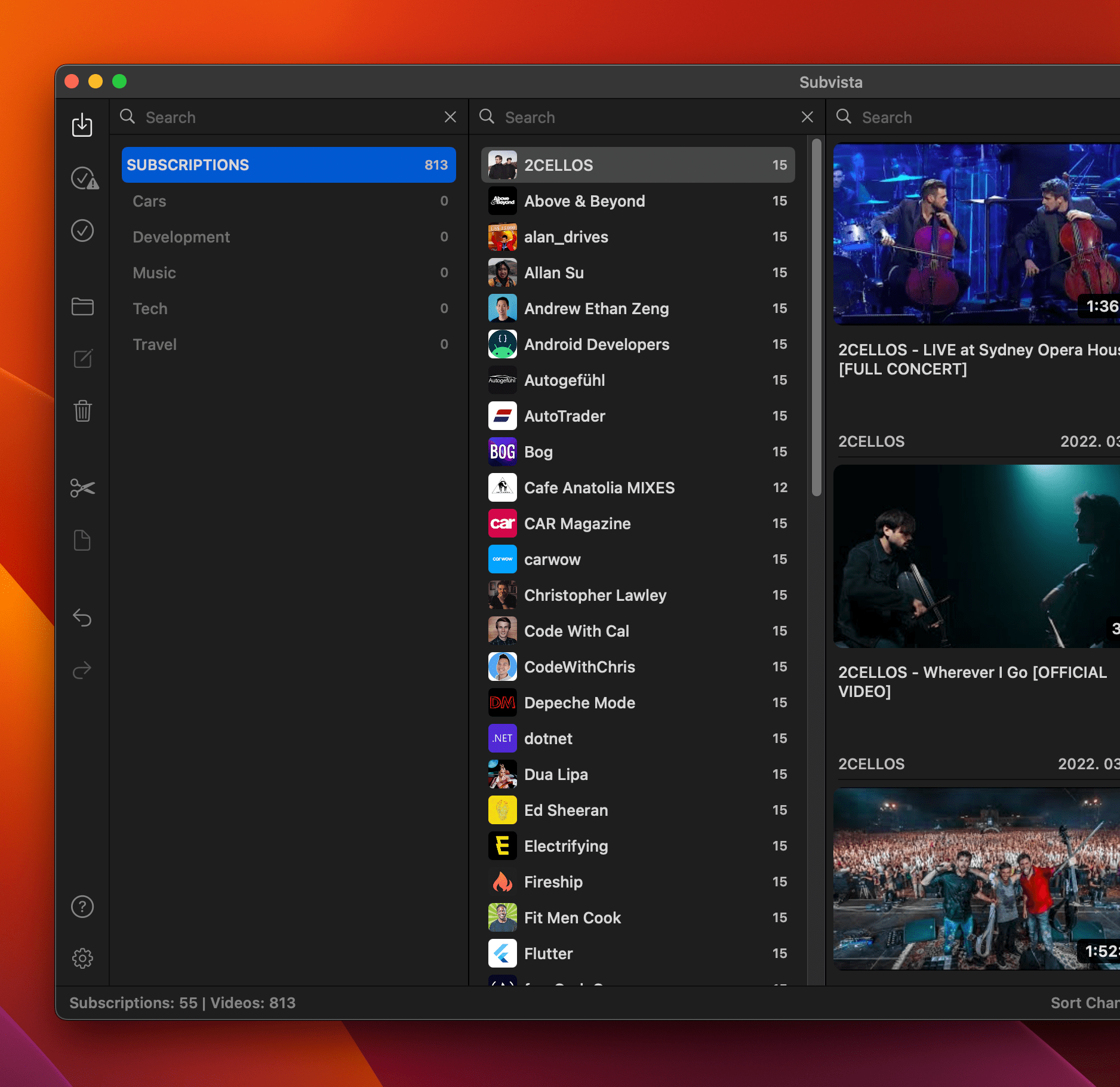This screenshot has height=1087, width=1120.
Task: Click the folder icon in sidebar
Action: click(x=82, y=306)
